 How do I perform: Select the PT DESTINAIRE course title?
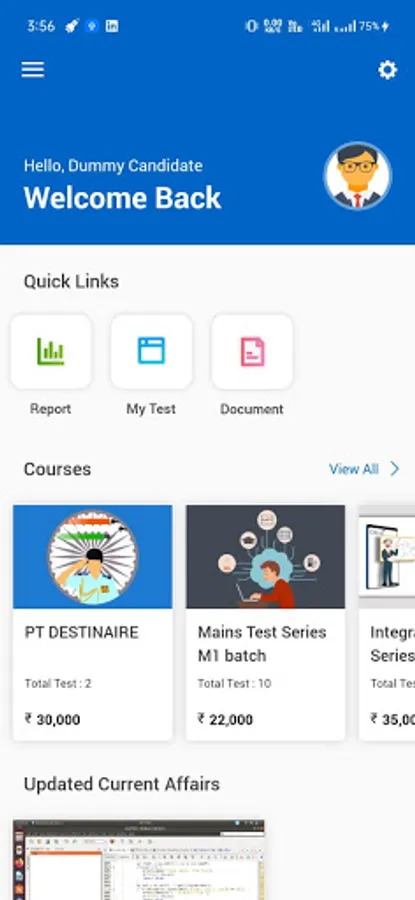82,632
